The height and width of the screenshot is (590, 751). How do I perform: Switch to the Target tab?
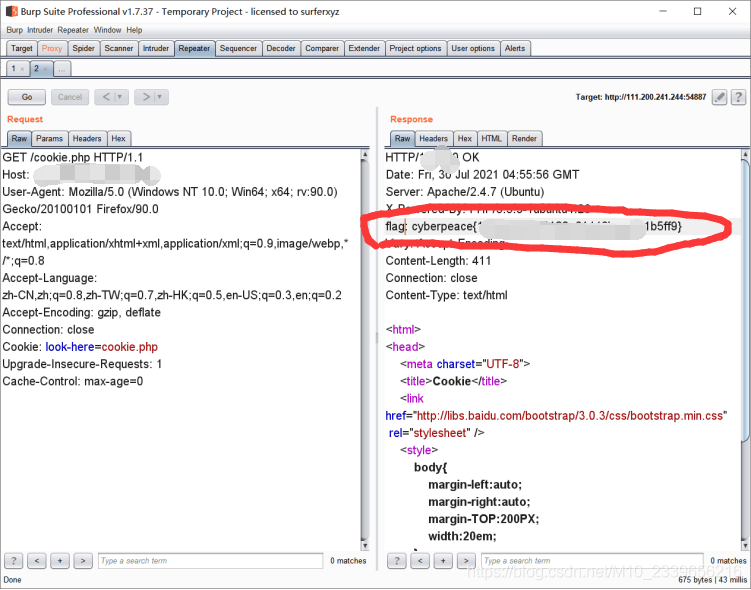[22, 48]
